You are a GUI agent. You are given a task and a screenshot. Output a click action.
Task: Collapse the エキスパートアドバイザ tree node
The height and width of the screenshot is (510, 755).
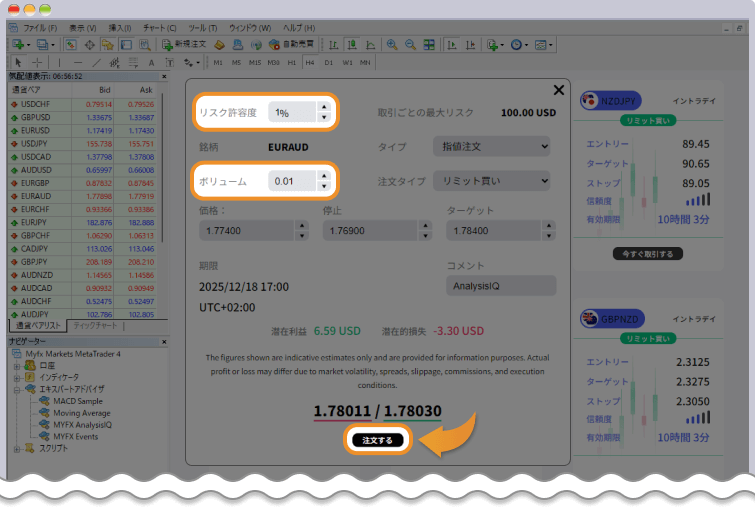17,389
